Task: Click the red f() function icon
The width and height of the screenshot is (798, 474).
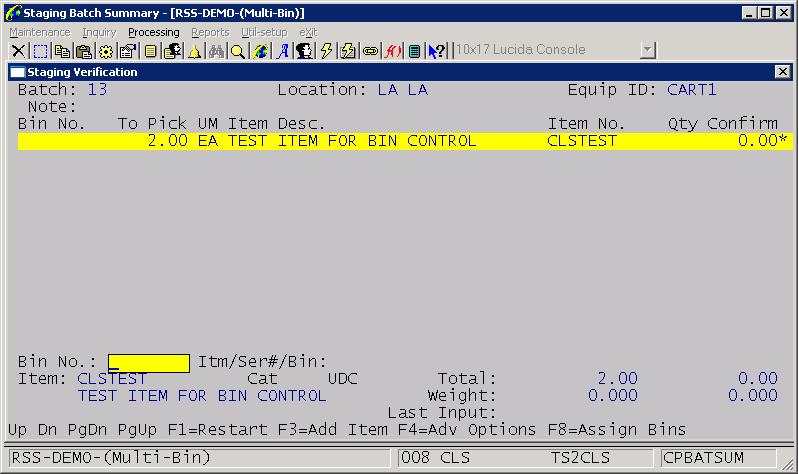Action: pos(392,51)
